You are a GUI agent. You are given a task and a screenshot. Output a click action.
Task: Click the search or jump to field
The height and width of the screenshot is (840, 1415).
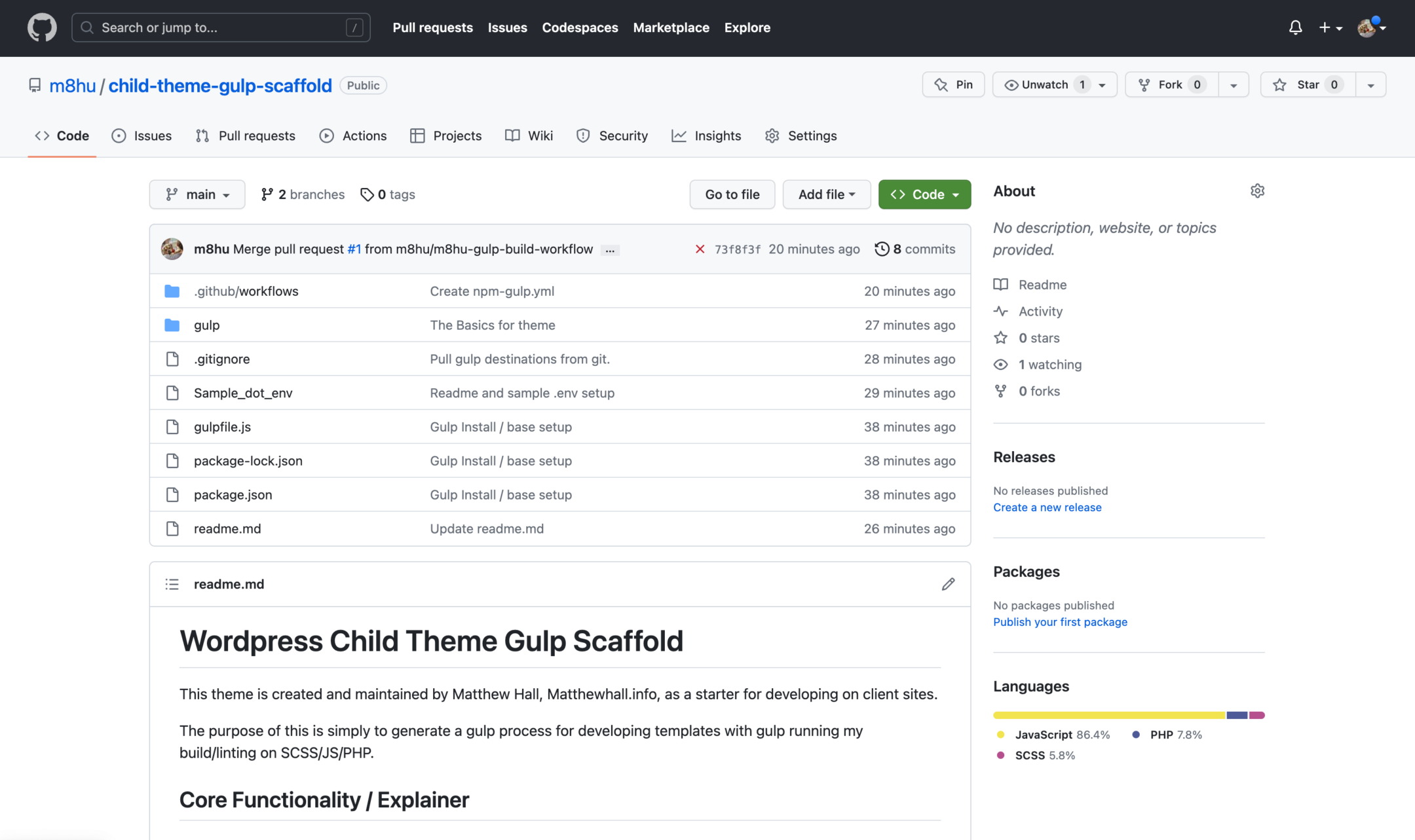click(x=221, y=27)
